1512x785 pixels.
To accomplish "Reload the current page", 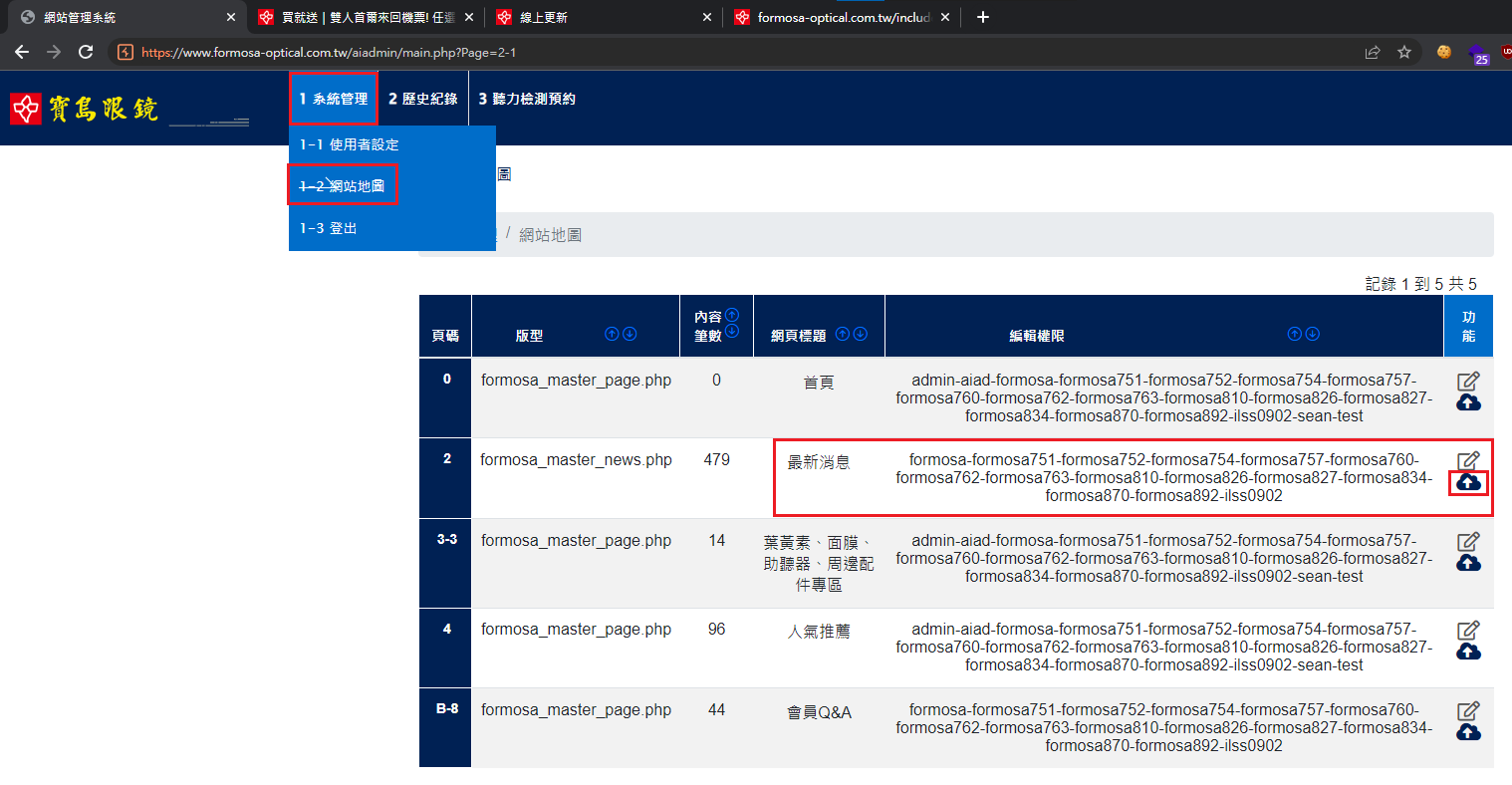I will click(86, 52).
